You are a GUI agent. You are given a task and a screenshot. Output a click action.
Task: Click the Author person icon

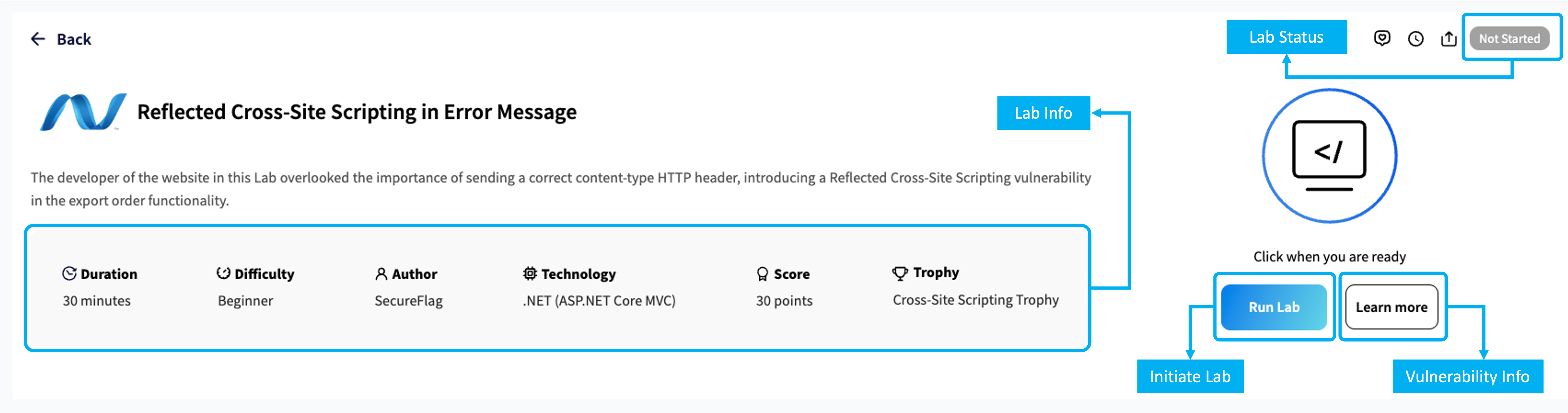click(381, 274)
